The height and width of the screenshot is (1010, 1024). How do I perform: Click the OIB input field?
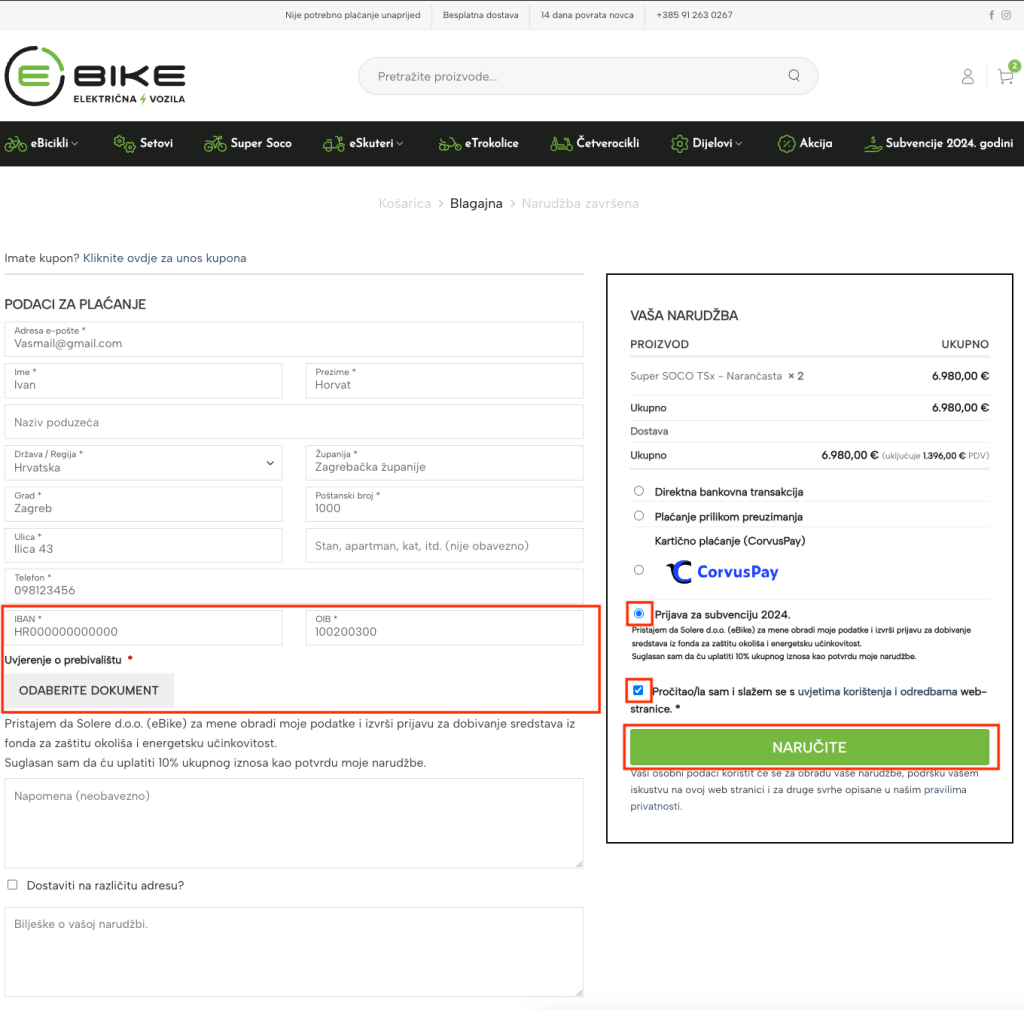pos(444,627)
